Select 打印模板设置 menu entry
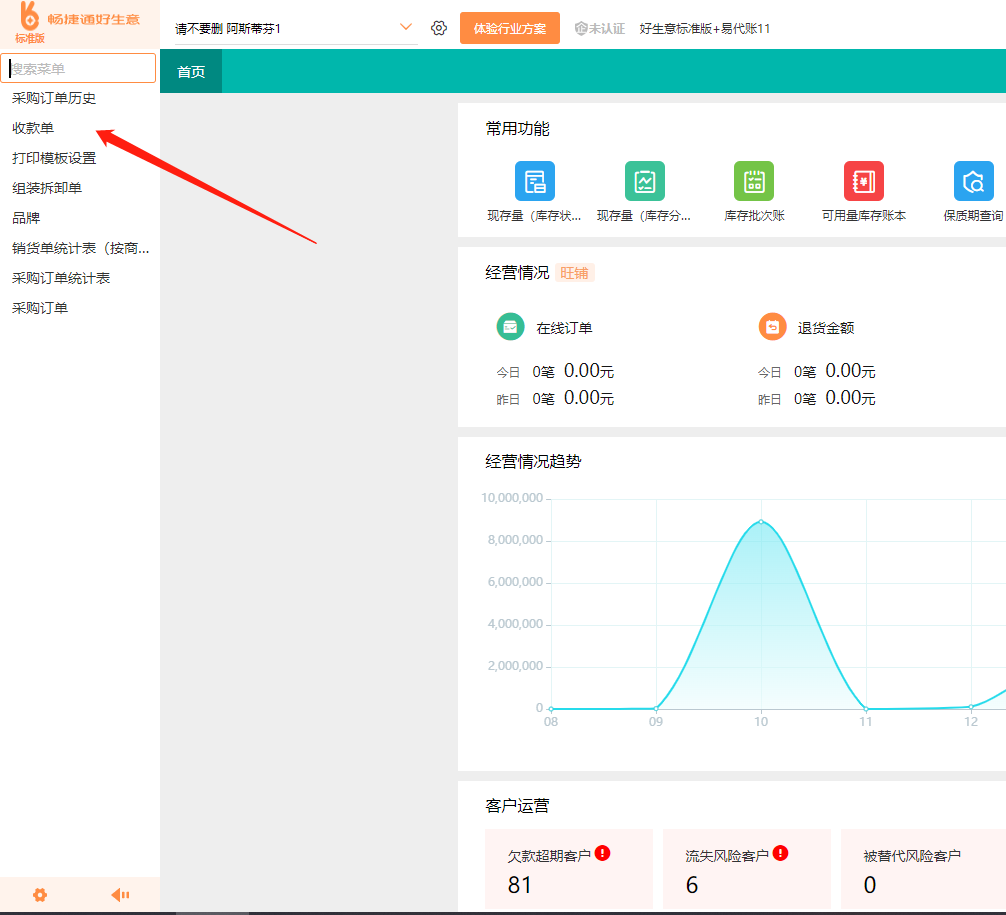The image size is (1006, 915). coord(54,158)
